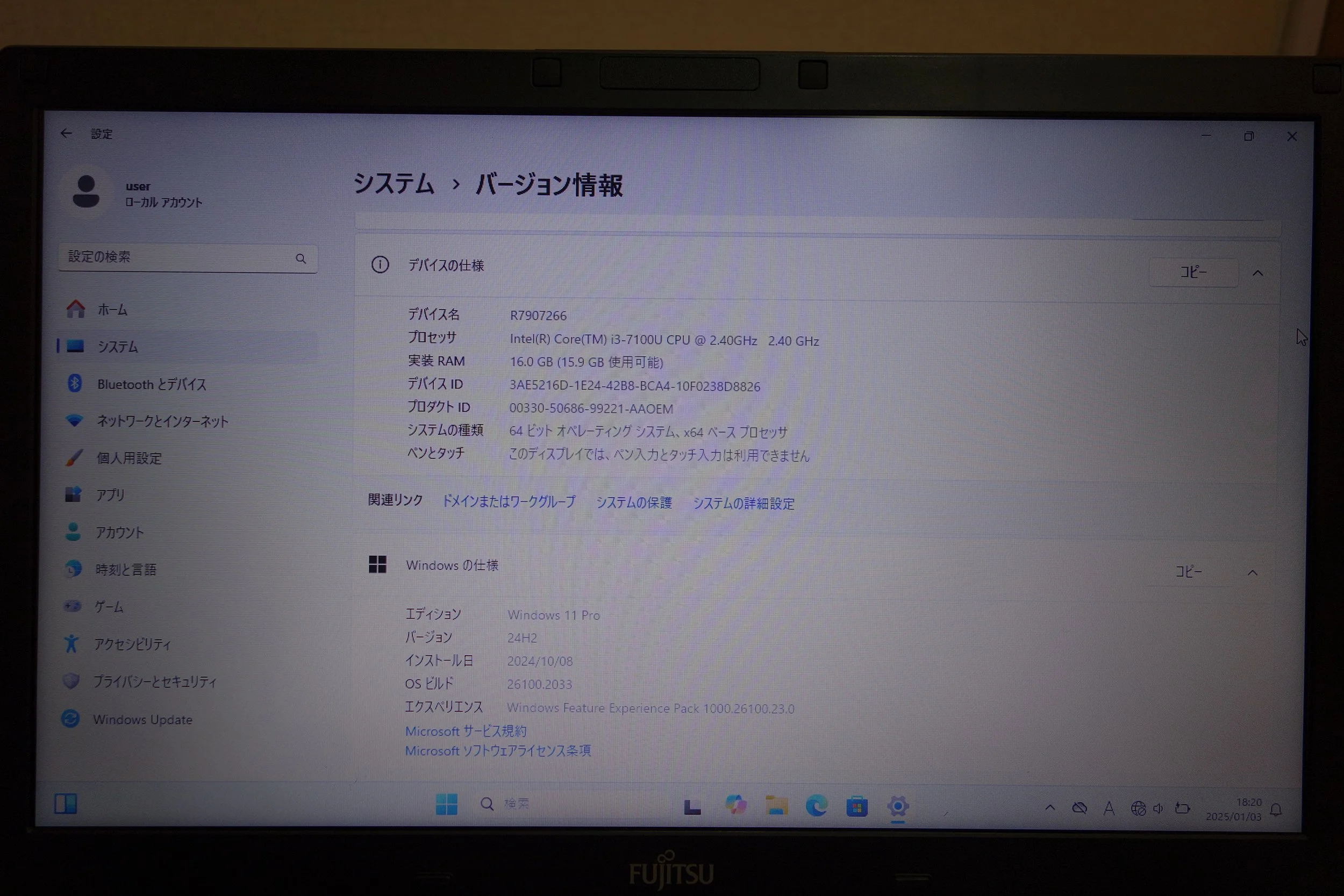
Task: Go to プライバシーとセキュリティ shield item
Action: pos(154,682)
